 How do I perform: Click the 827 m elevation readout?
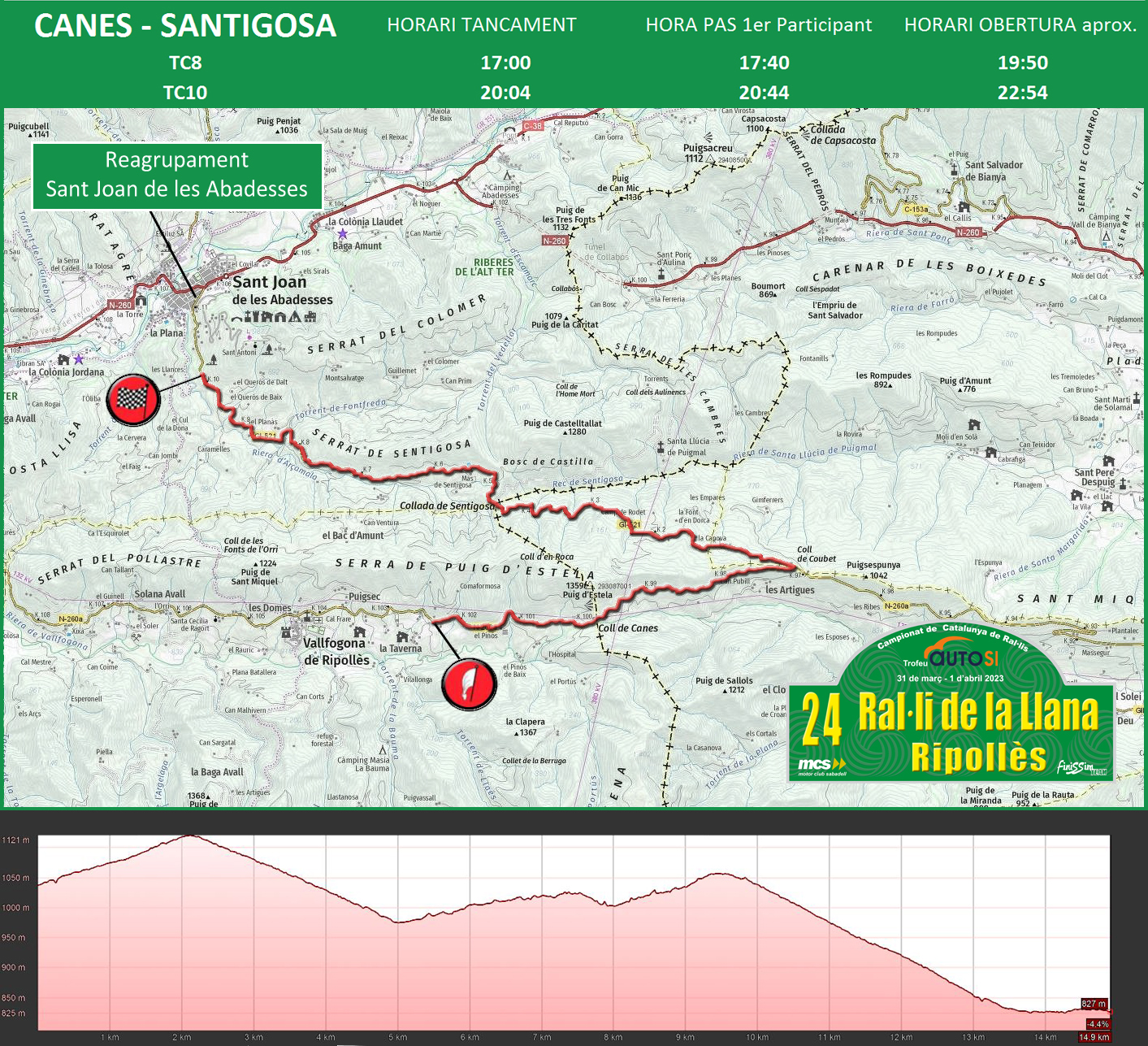(x=1094, y=1005)
